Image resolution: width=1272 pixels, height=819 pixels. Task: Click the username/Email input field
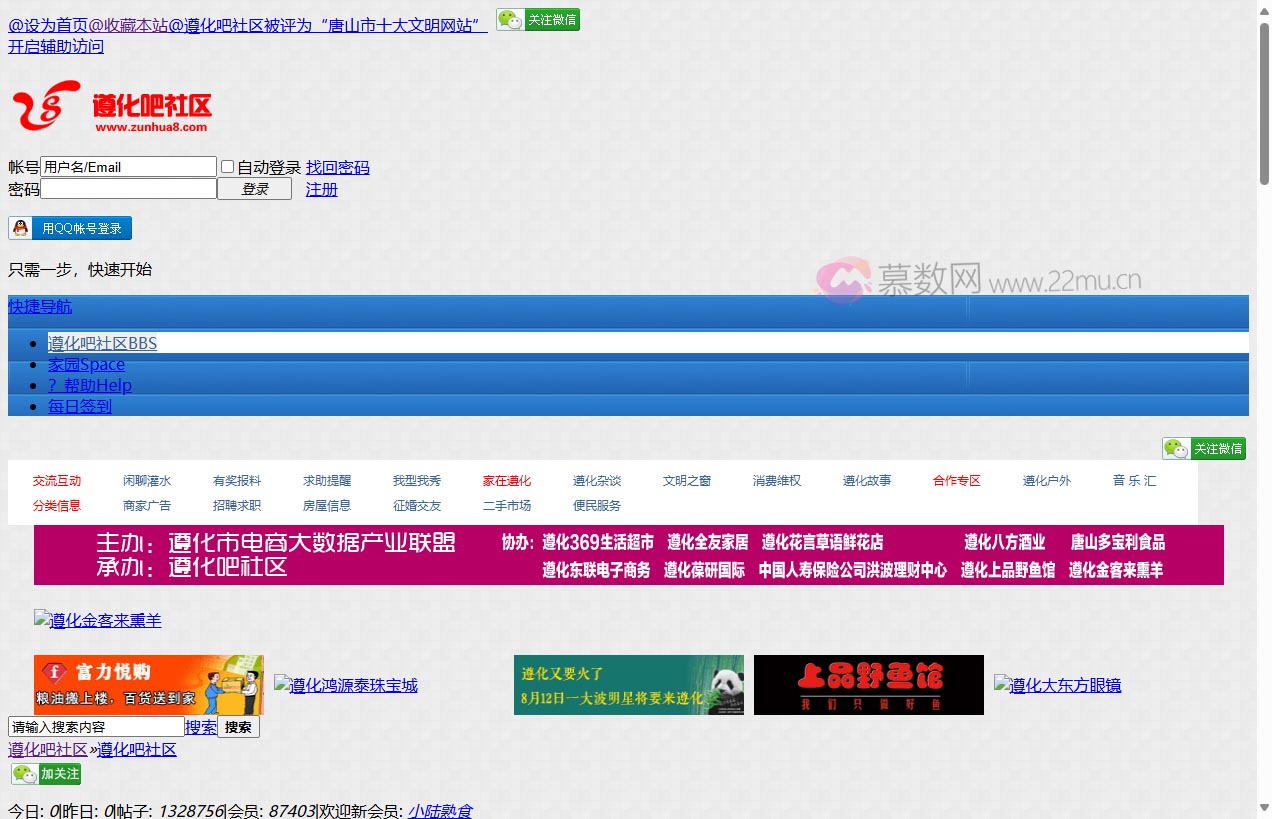128,167
